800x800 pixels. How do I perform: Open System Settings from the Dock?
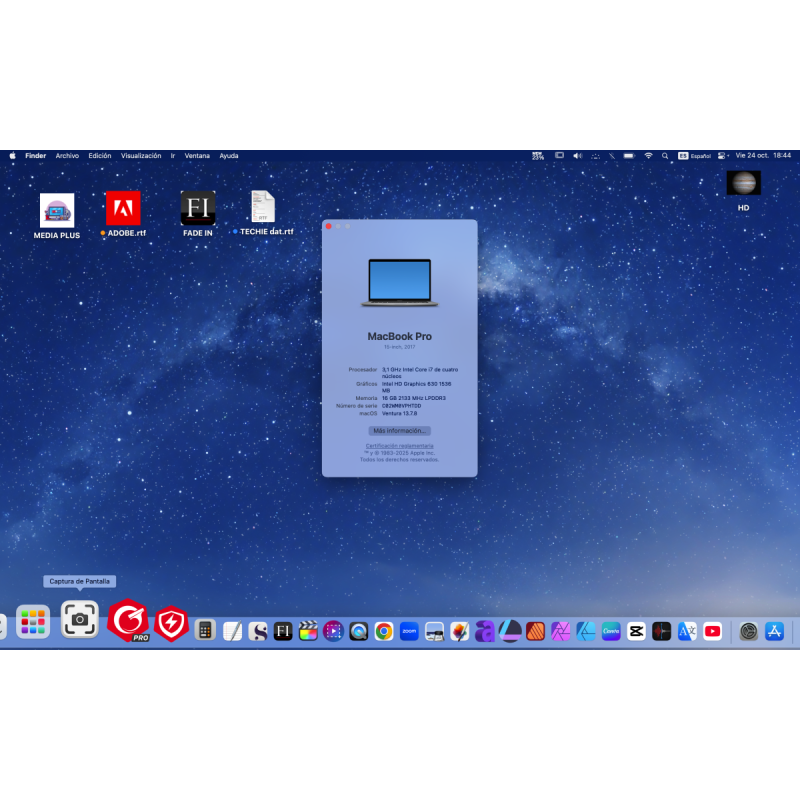click(x=748, y=632)
